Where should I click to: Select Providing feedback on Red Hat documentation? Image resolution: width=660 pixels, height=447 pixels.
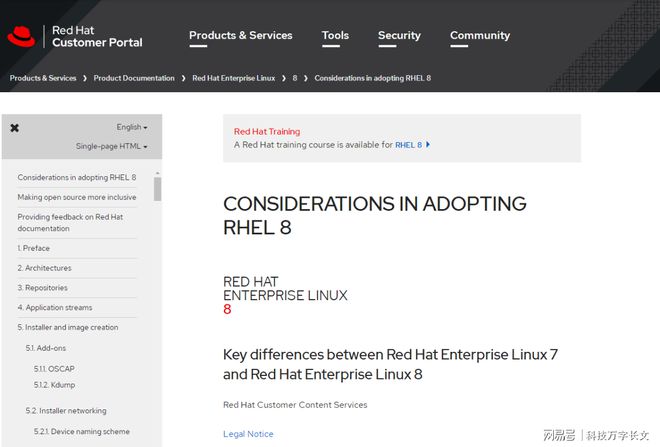coord(70,223)
